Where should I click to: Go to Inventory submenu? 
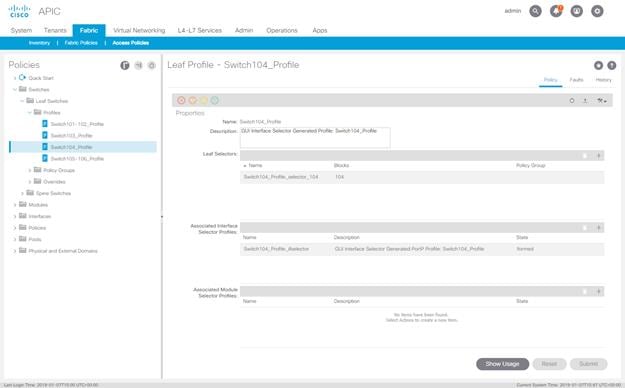point(39,43)
